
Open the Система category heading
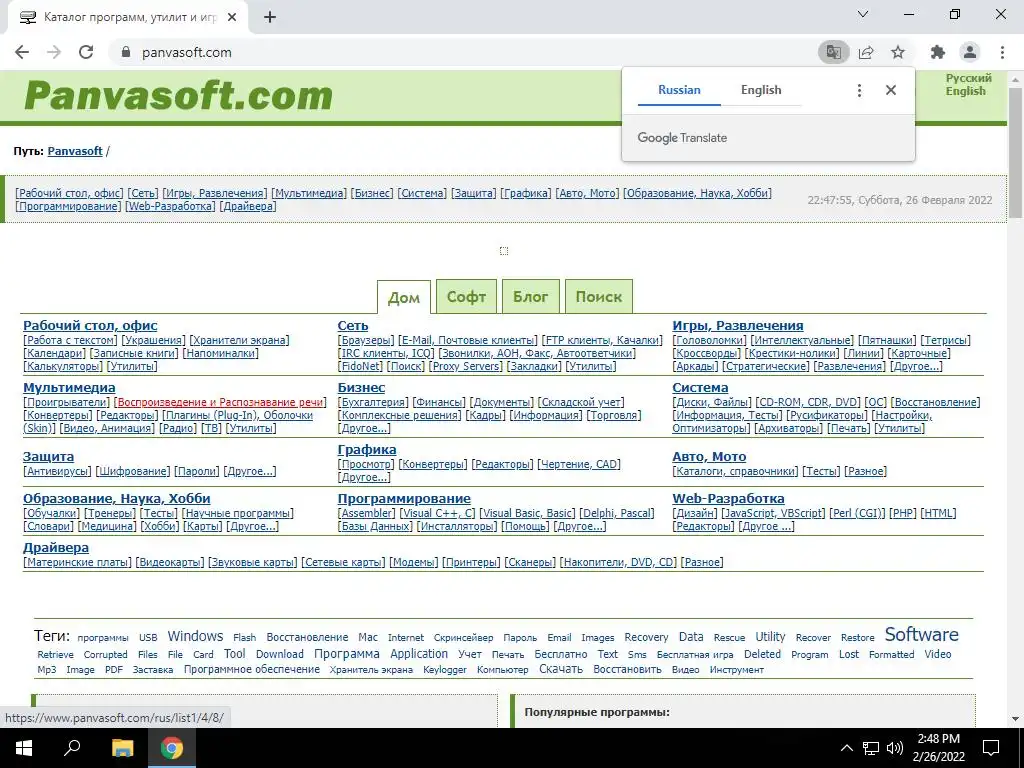point(700,387)
